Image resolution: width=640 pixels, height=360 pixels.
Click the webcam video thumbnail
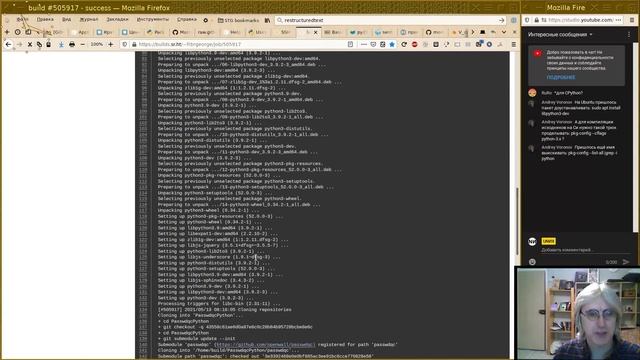pos(577,313)
